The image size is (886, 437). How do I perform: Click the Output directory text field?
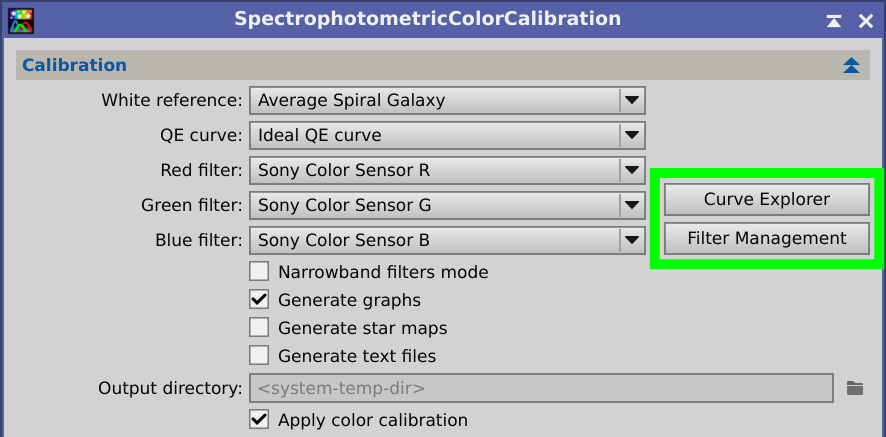click(x=541, y=388)
